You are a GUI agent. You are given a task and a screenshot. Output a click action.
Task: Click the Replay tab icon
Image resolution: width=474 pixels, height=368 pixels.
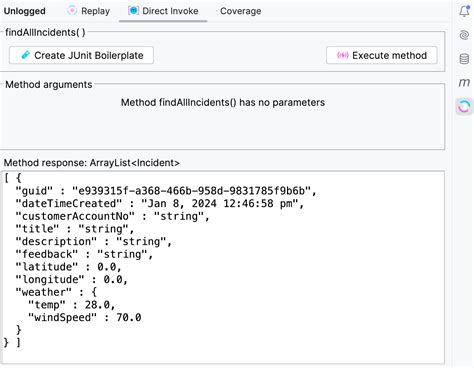tap(72, 11)
